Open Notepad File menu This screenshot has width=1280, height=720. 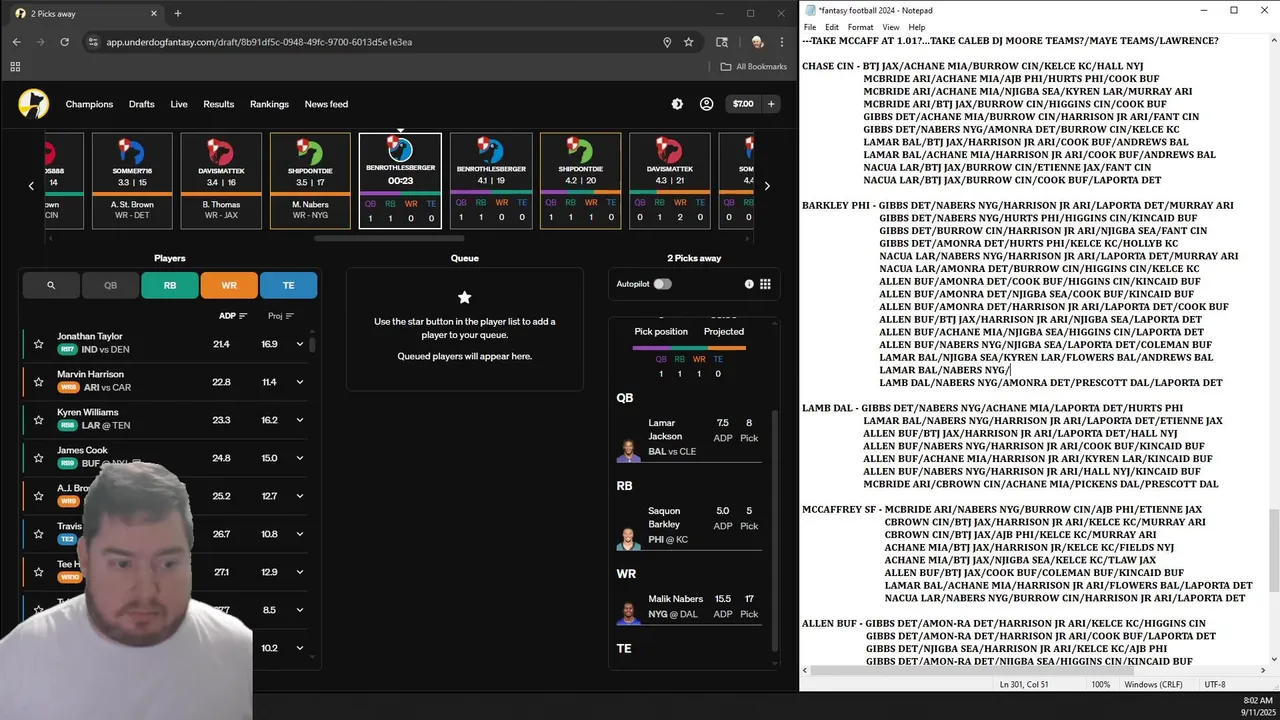point(810,27)
